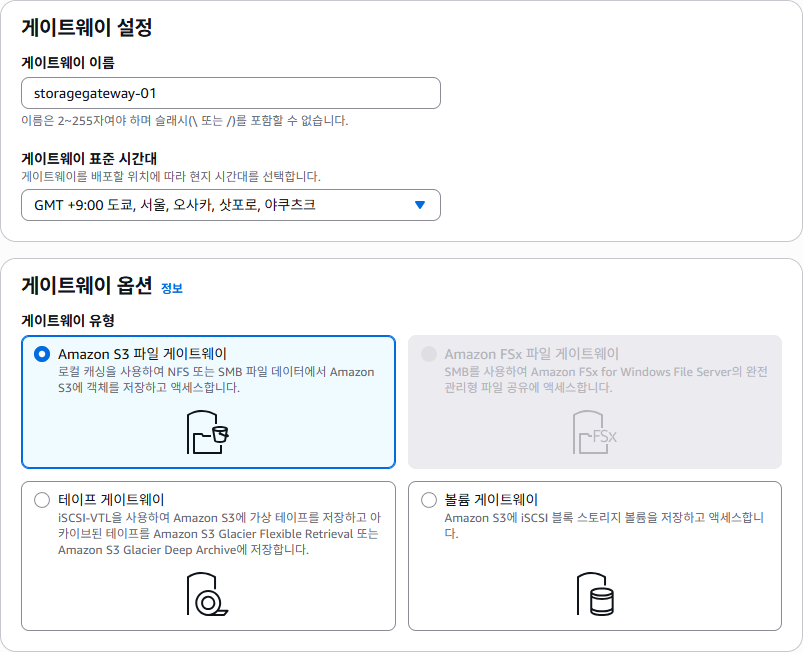Click the 게이트웨이 옵션 heading
Screen dimensions: 803x652
pyautogui.click(x=87, y=285)
